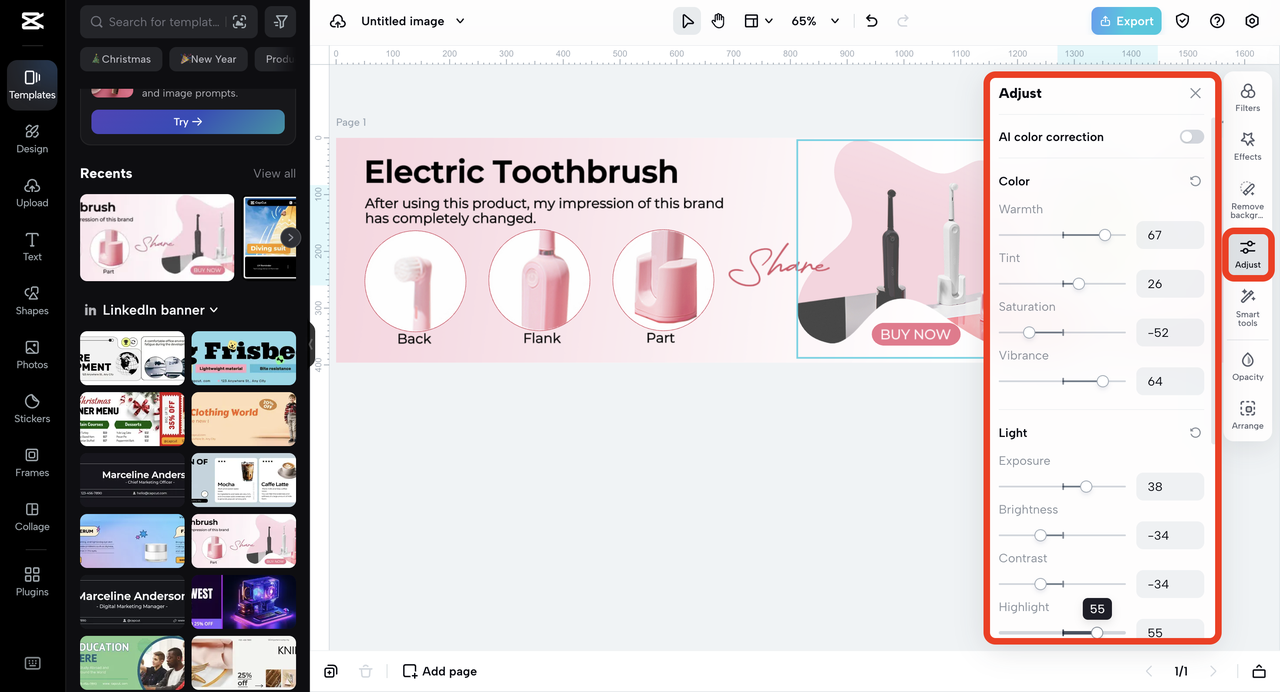Open the Collage panel

pyautogui.click(x=32, y=517)
